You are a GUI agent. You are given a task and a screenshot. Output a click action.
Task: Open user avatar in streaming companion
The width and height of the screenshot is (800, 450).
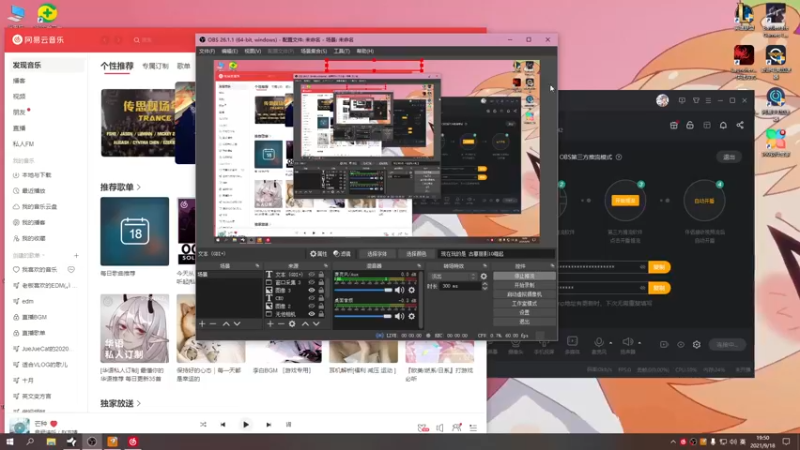click(662, 101)
